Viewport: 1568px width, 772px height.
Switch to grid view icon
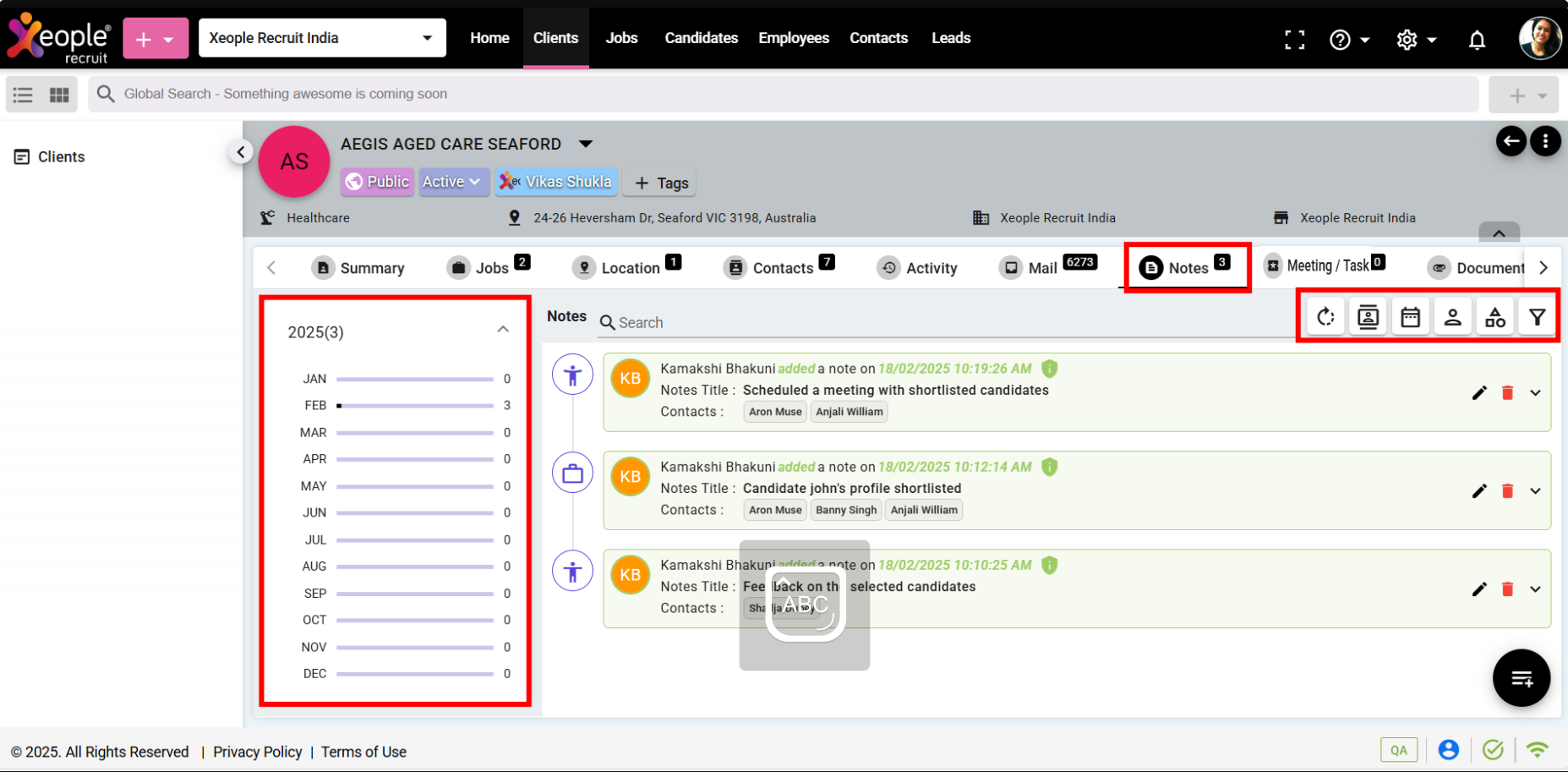pos(59,94)
